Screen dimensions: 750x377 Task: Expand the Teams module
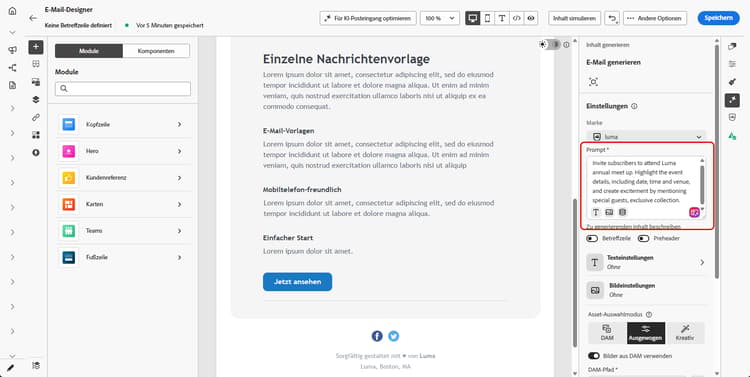[x=123, y=231]
